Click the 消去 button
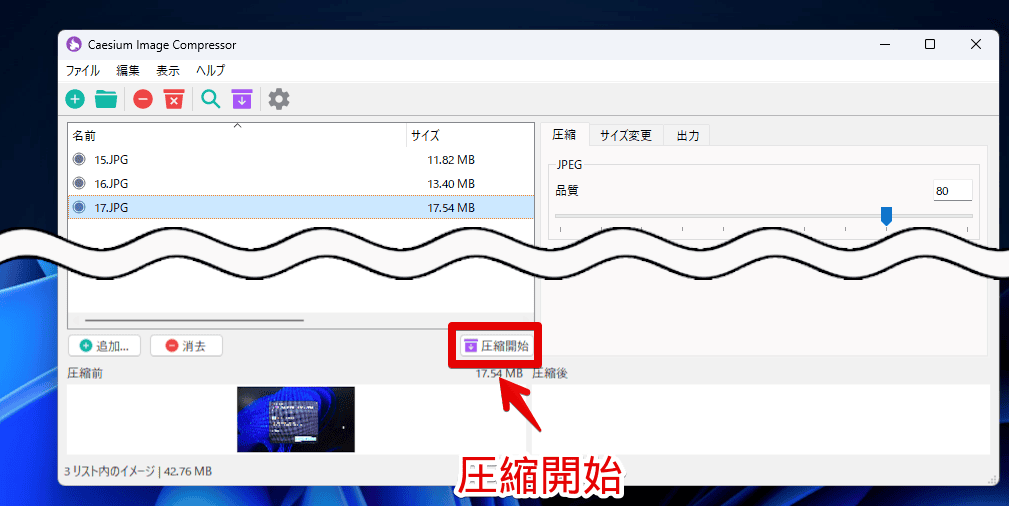The image size is (1009, 508). 186,346
